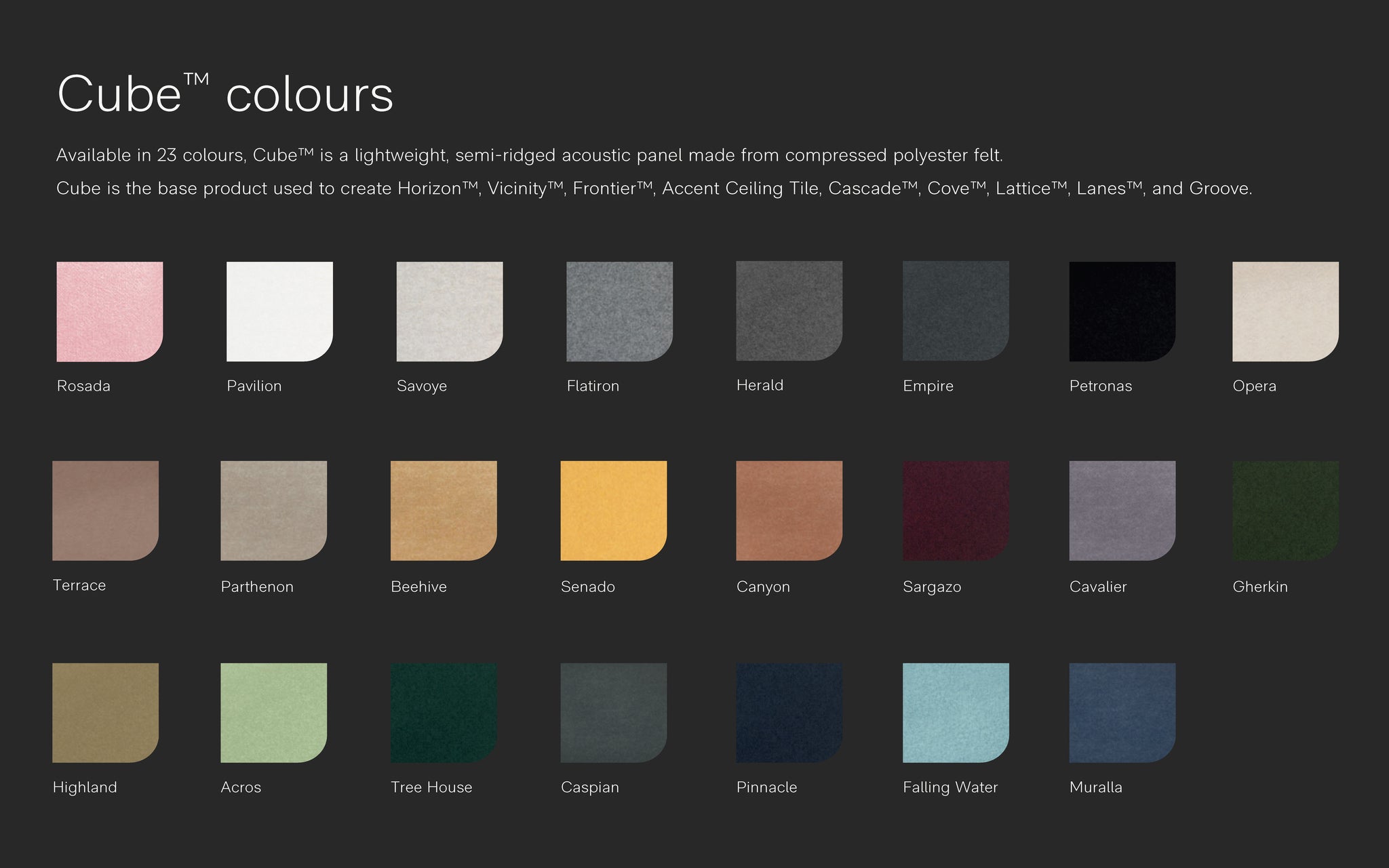Click the light green Acros swatch
This screenshot has height=868, width=1389.
pos(273,713)
